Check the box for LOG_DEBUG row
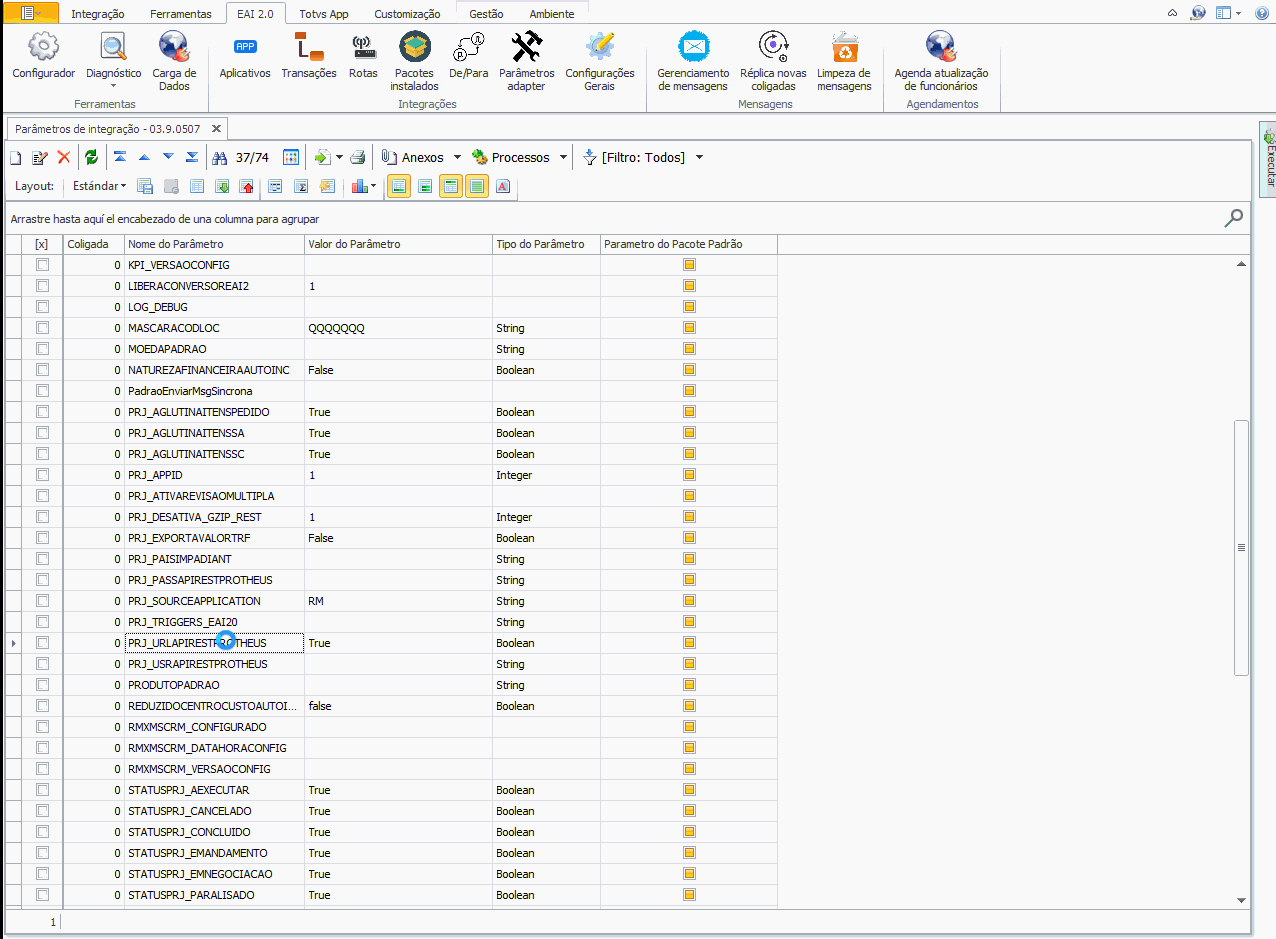1276x939 pixels. pos(42,307)
